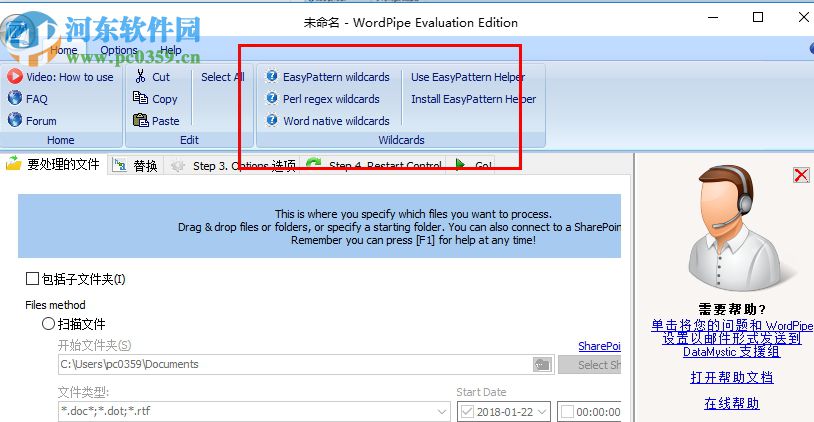
Task: Click Use EasyPattern Helper
Action: tap(468, 77)
